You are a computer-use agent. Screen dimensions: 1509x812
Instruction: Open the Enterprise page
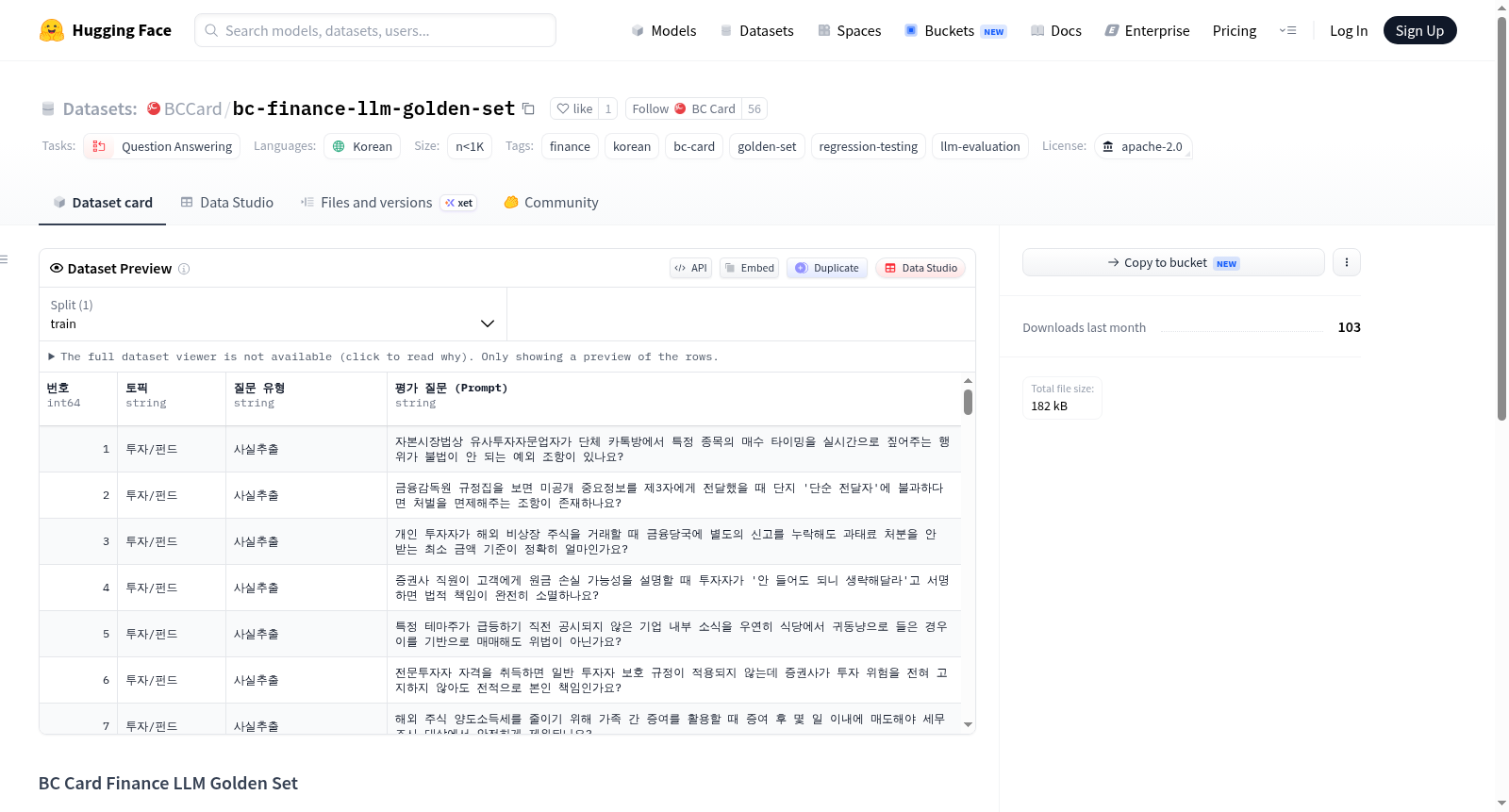point(1147,31)
